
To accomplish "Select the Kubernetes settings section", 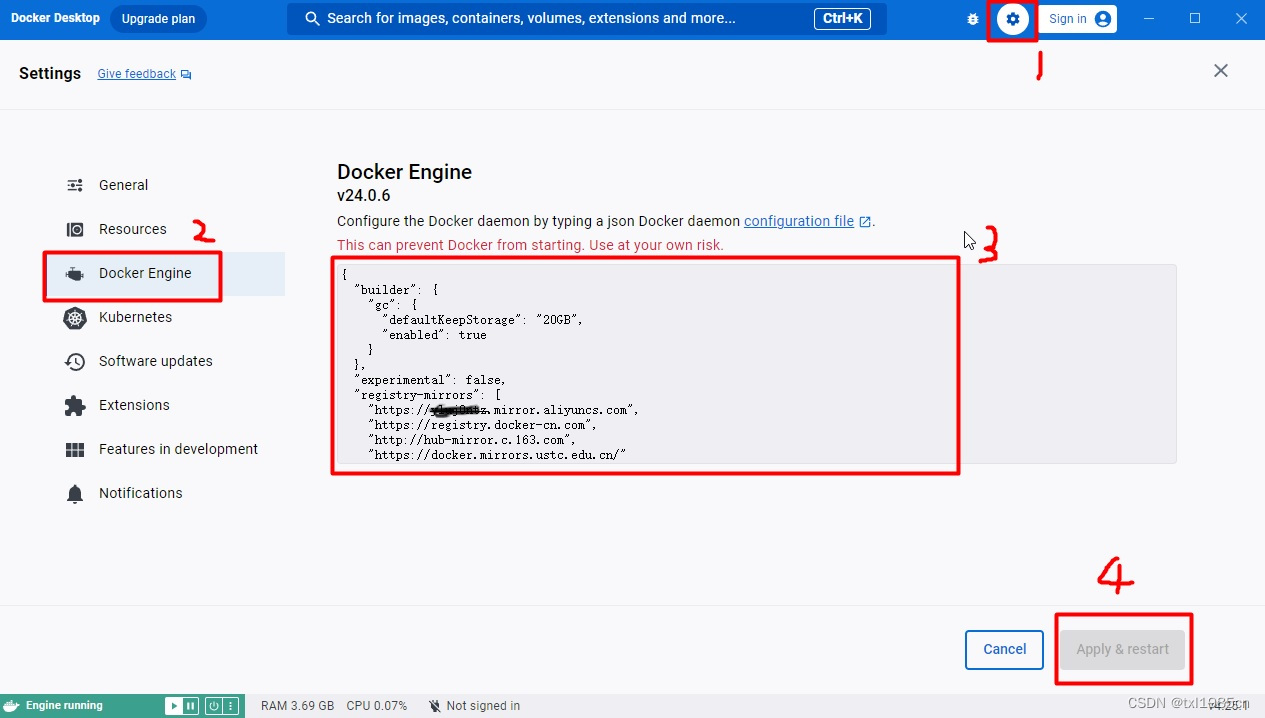I will coord(134,317).
